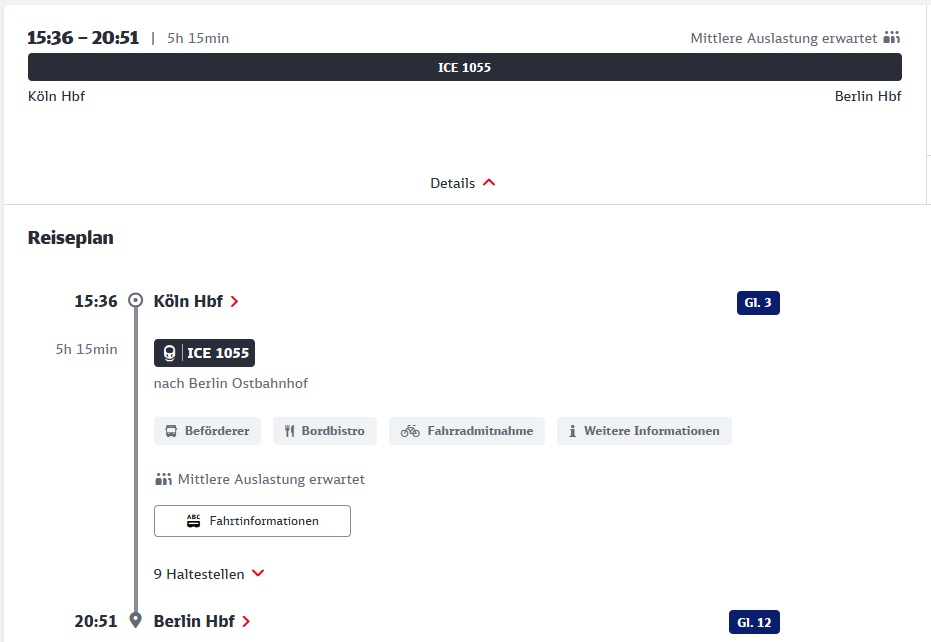The width and height of the screenshot is (931, 642).
Task: Click the dark ICE 1055 journey bar
Action: tap(465, 67)
